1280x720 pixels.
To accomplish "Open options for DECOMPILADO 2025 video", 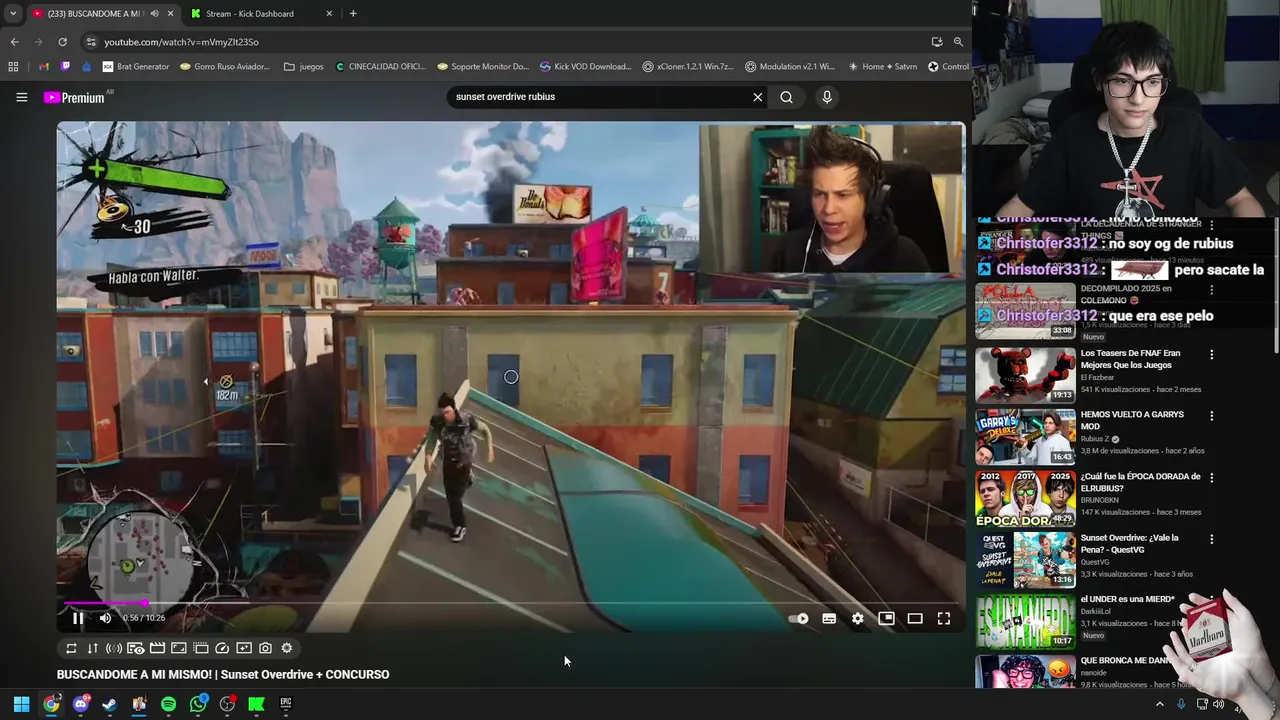I will tap(1211, 290).
